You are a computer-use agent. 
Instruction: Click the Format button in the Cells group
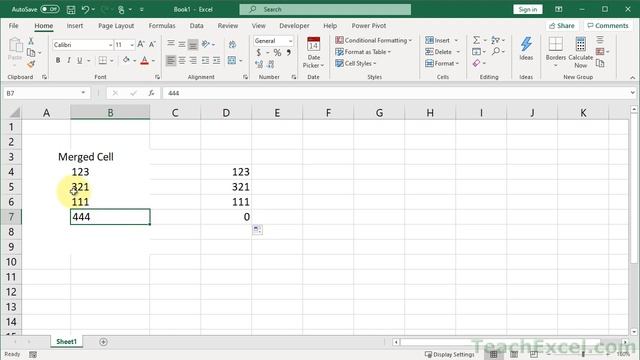click(x=442, y=63)
